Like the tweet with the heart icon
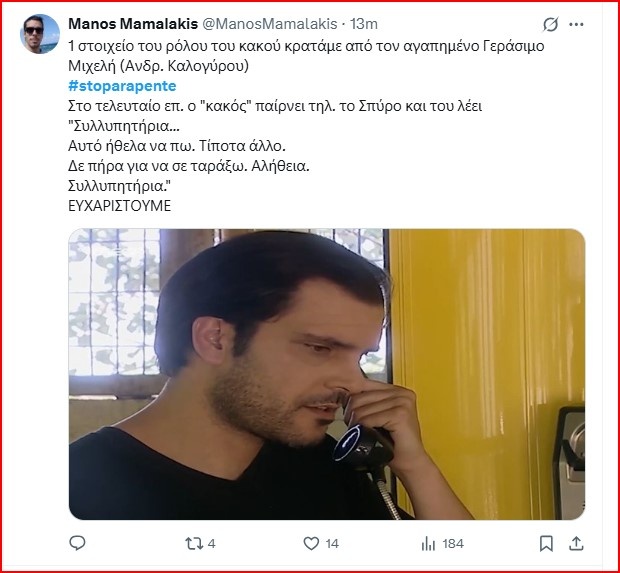Screen dimensions: 620x573 pos(311,543)
